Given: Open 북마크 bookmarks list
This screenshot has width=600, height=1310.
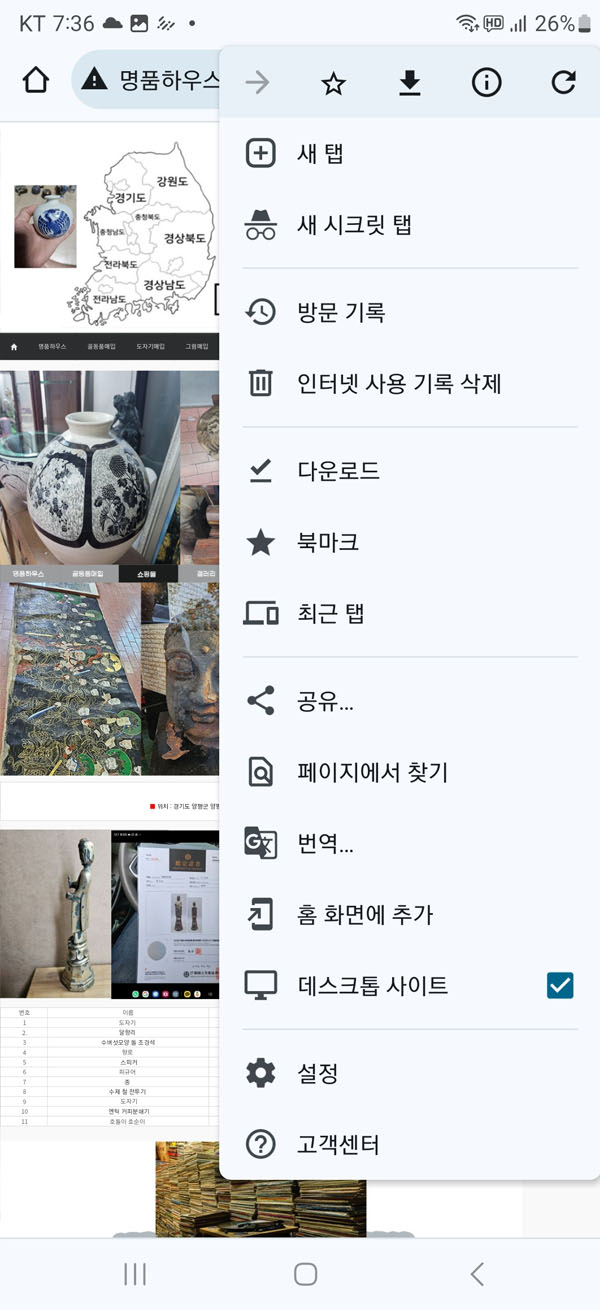Looking at the screenshot, I should point(410,542).
